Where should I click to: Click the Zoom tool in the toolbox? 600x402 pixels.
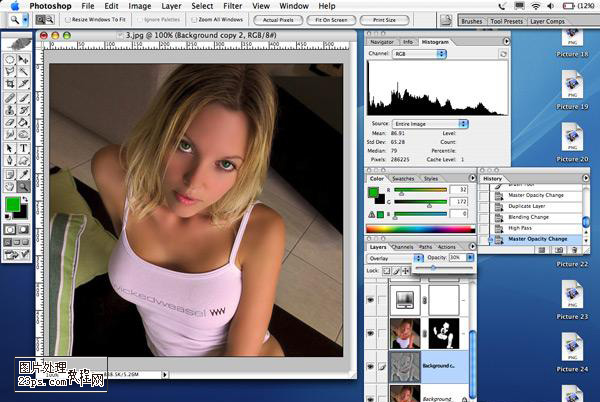(x=23, y=187)
